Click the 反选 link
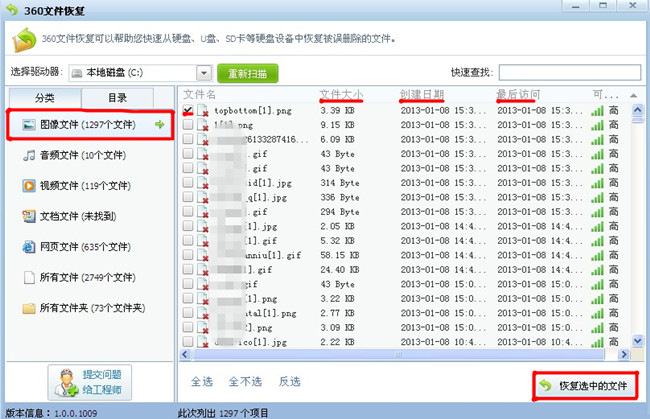This screenshot has width=650, height=419. pos(289,382)
